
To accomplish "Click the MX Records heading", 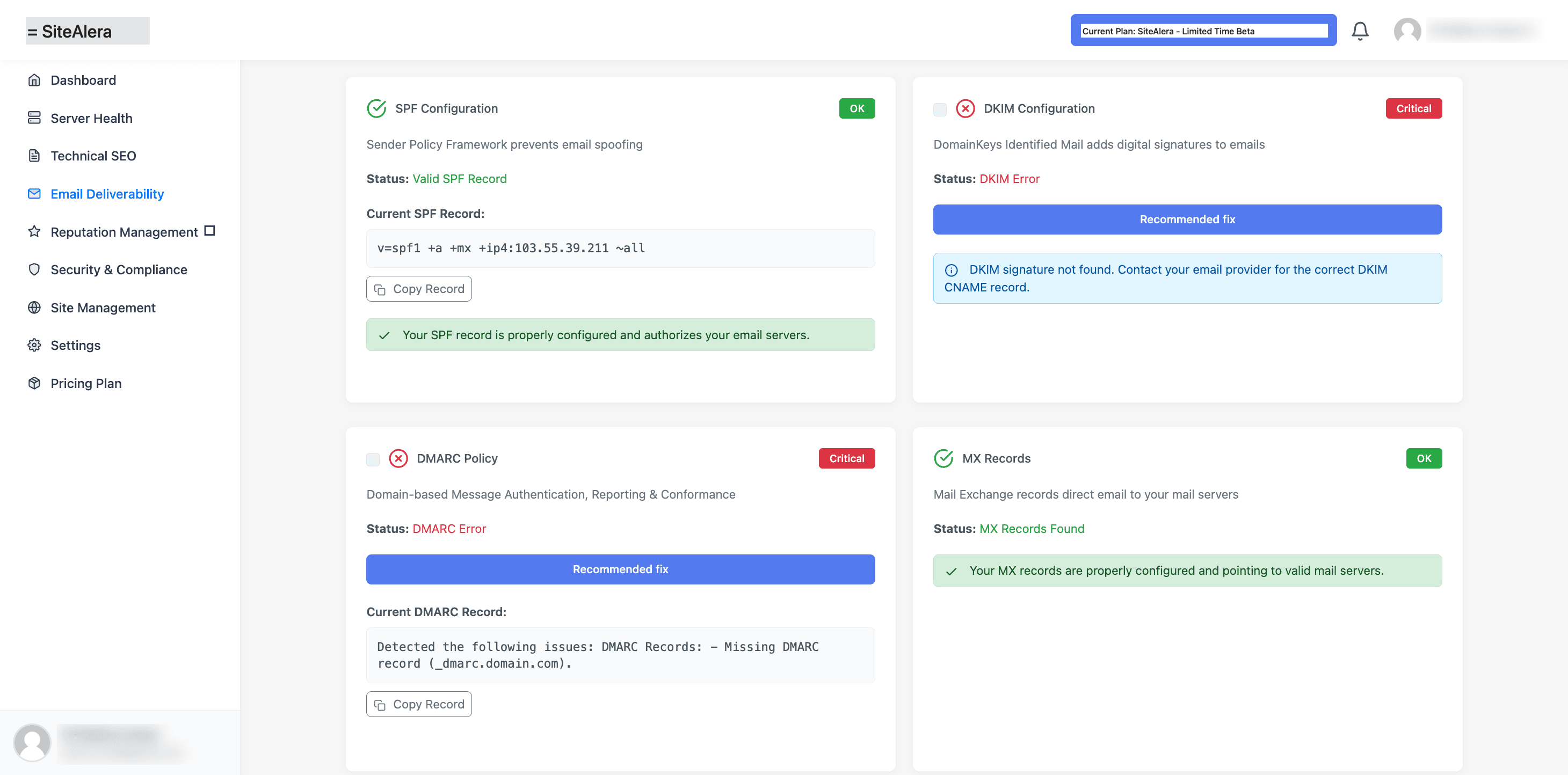I will tap(996, 458).
